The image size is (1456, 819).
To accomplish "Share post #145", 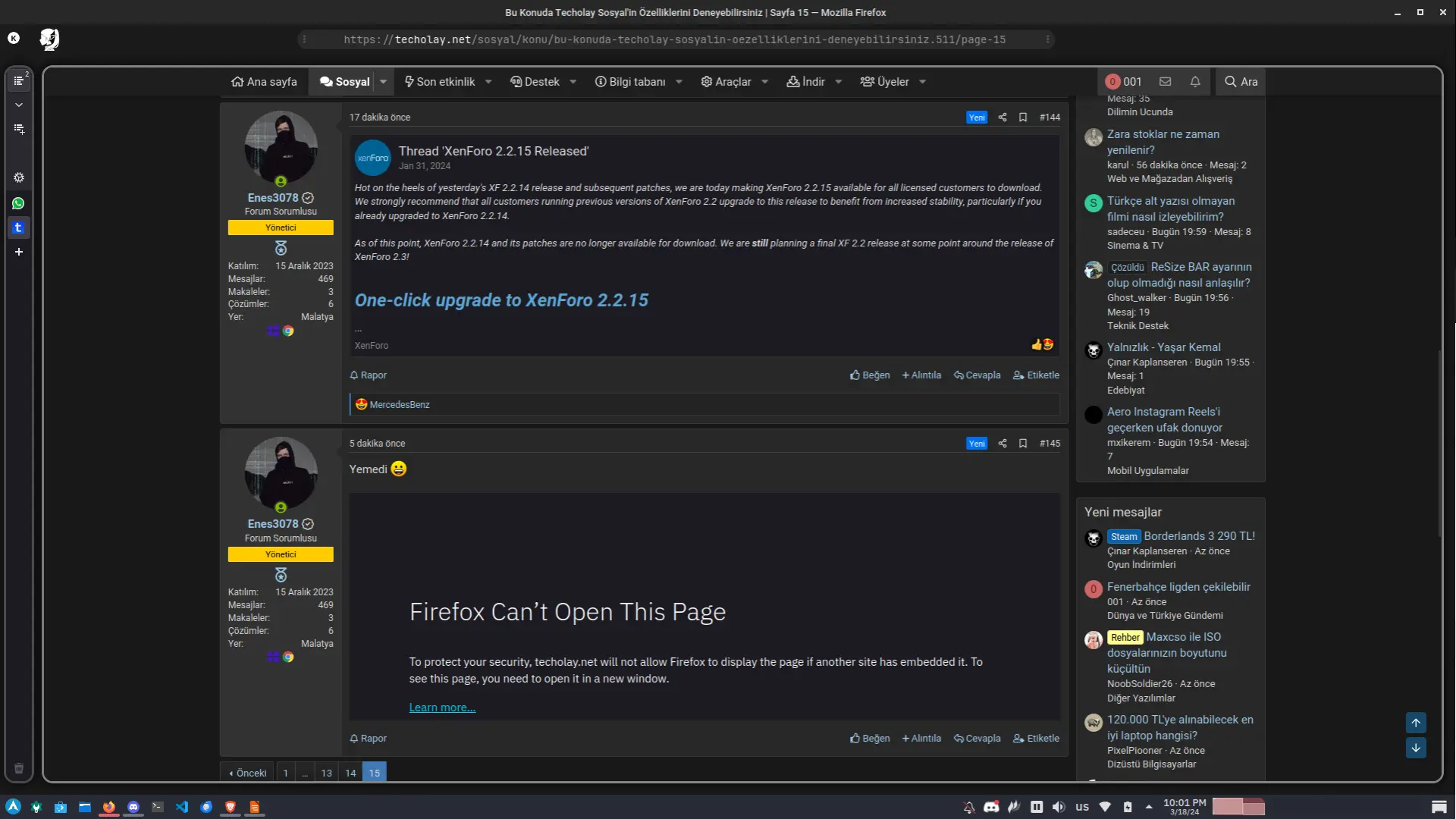I will (x=1003, y=444).
